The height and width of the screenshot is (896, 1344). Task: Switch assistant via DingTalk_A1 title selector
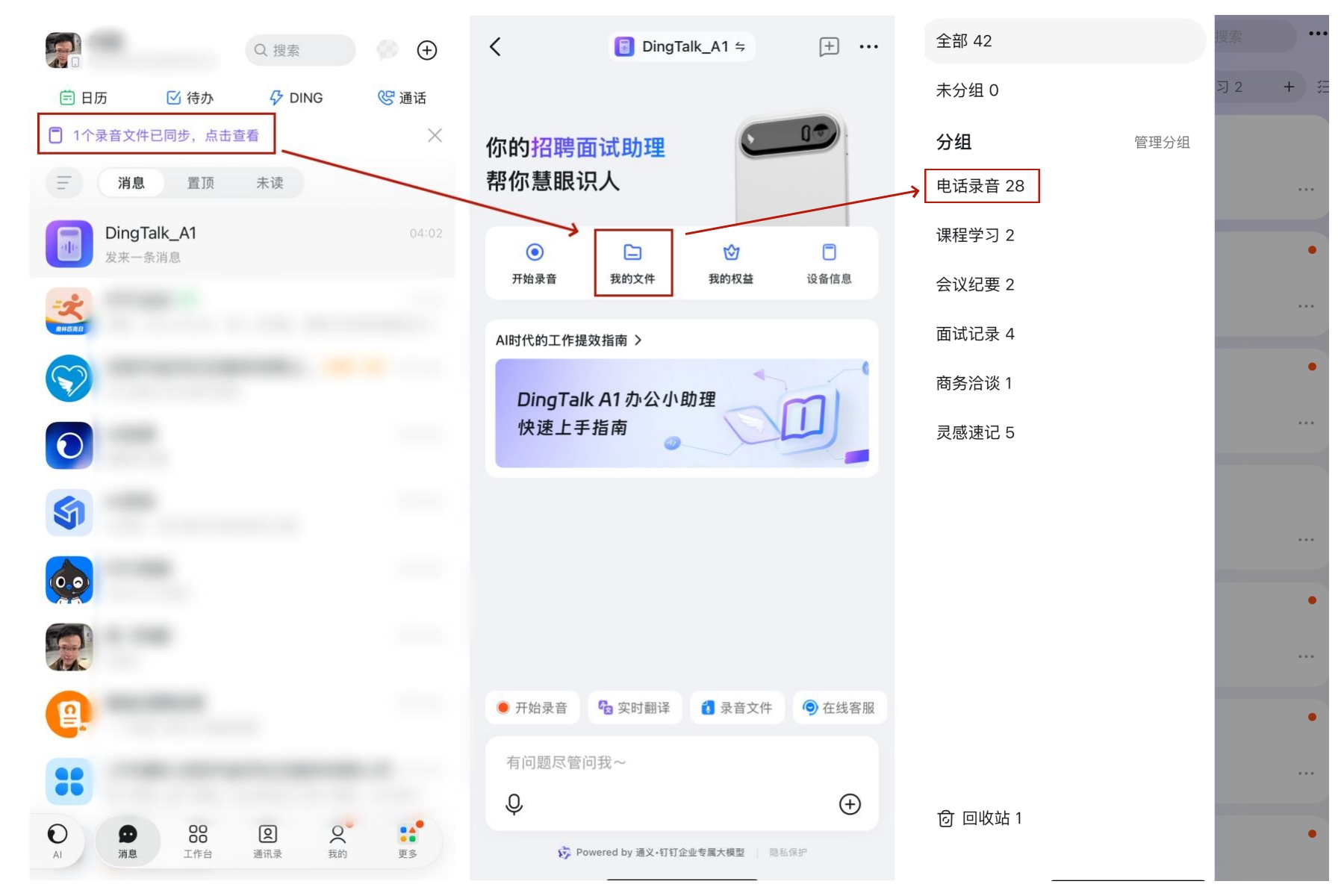680,46
